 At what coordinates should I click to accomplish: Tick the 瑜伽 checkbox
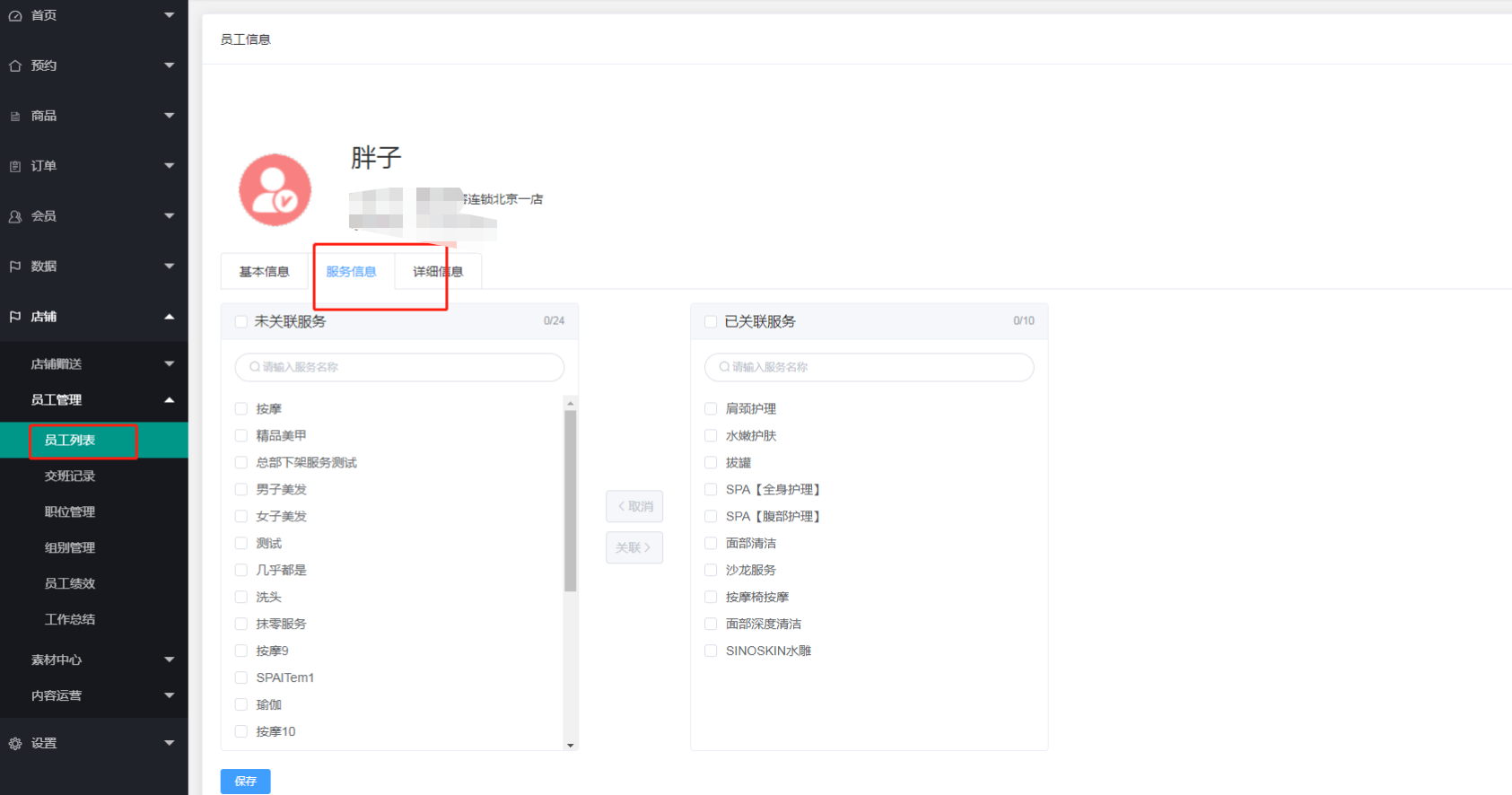[241, 704]
